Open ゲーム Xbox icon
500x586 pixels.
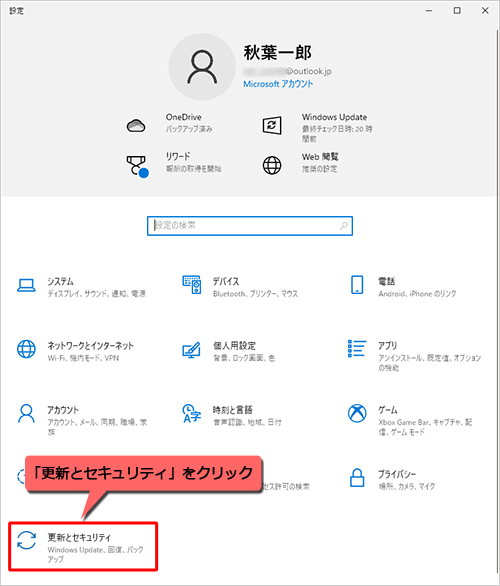click(357, 413)
